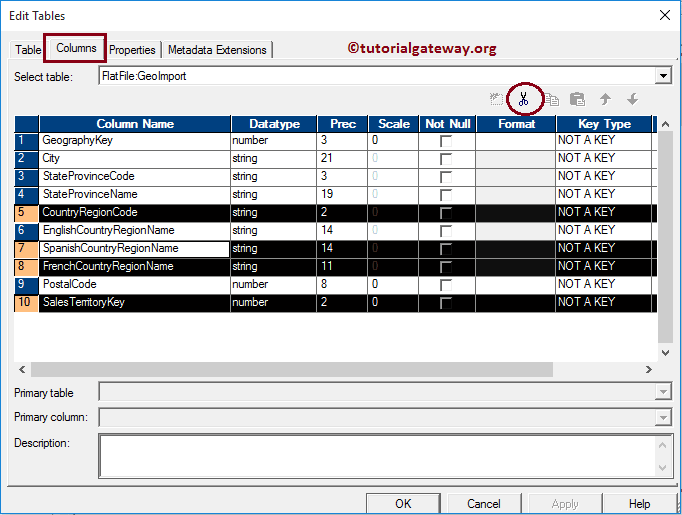Screen dimensions: 682x515
Task: Switch to the Columns tab
Action: coord(76,48)
